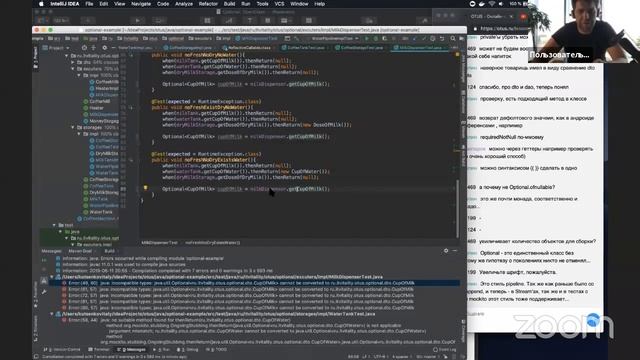Select HeaterImpl class in project tree
This screenshot has width=640, height=360.
104,88
